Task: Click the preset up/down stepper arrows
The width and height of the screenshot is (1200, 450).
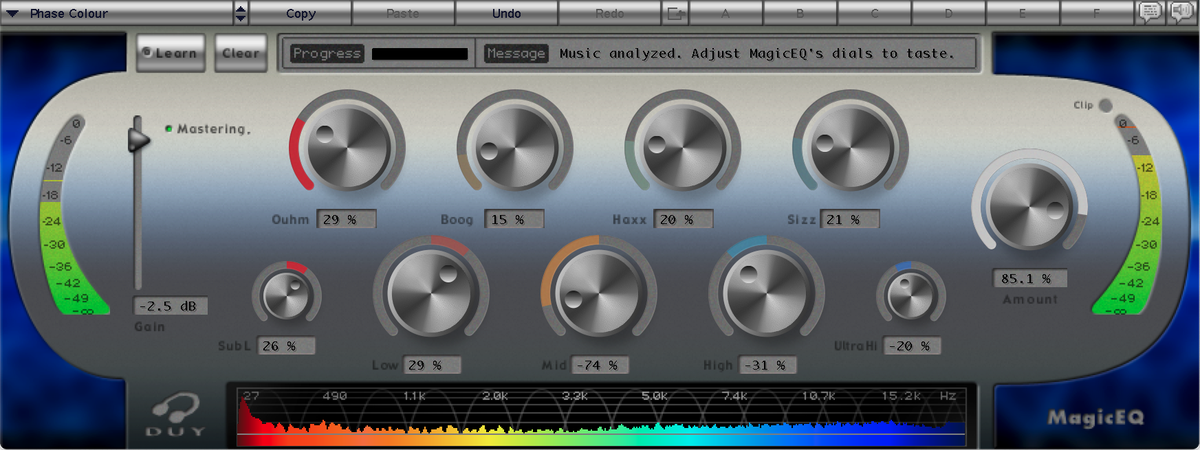Action: tap(240, 14)
